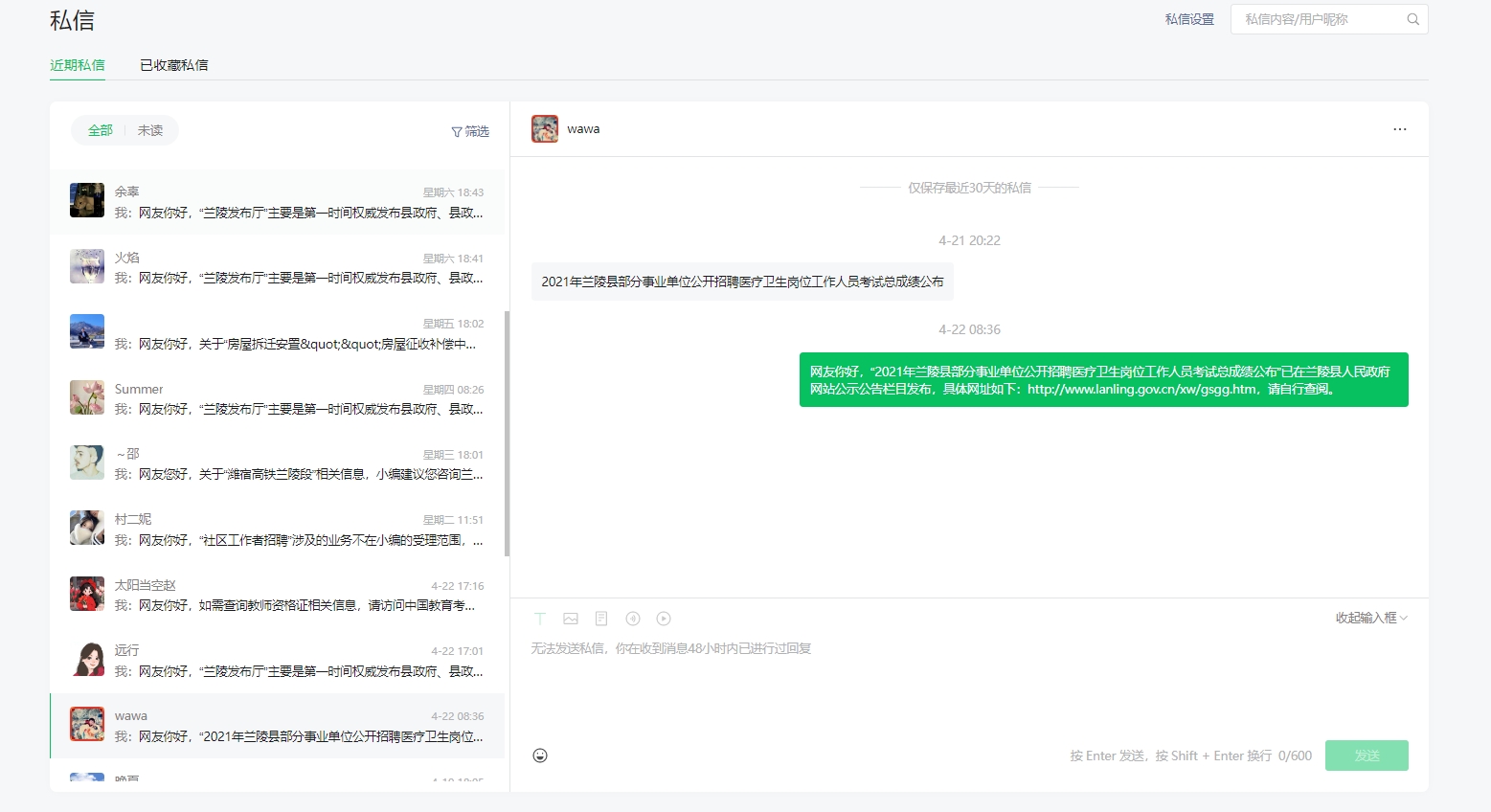Click wawa's avatar in the conversation list
Screen dimensions: 1491x812
(87, 724)
